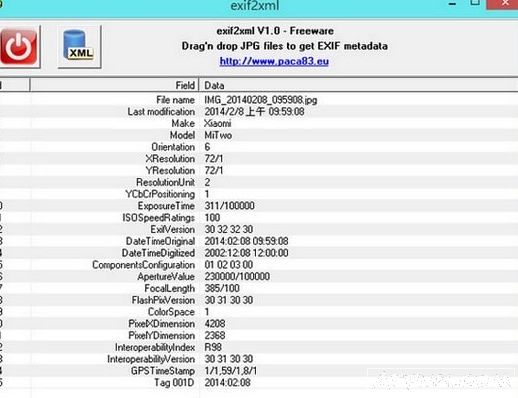518x398 pixels.
Task: Select the FocalLength field label
Action: coord(170,288)
